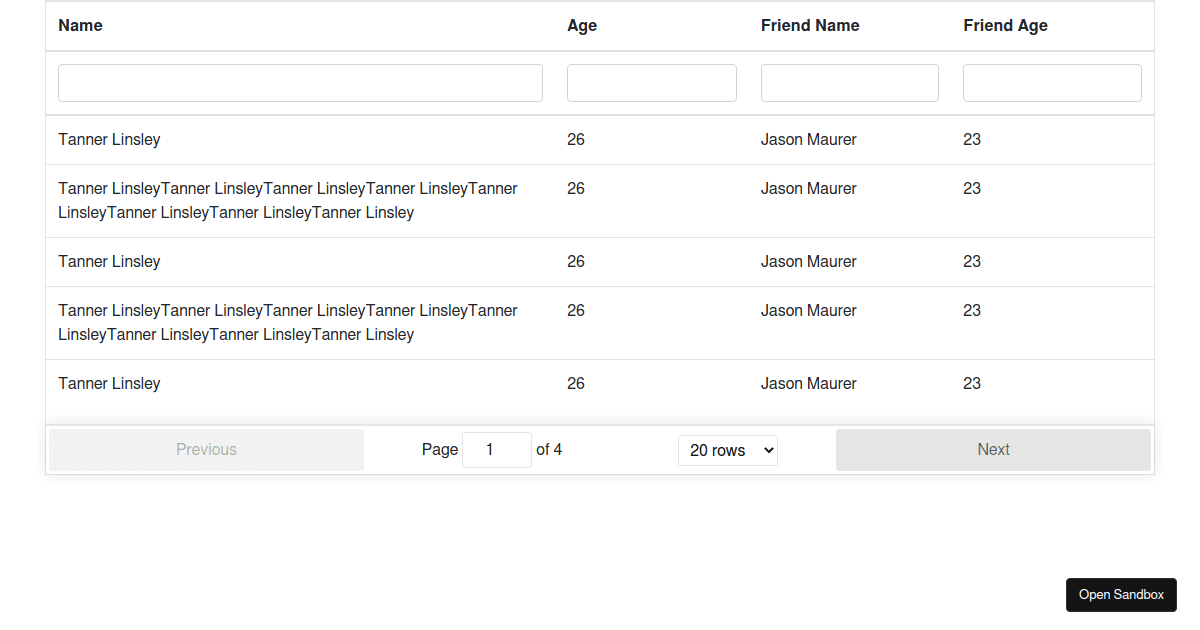The width and height of the screenshot is (1200, 630).
Task: Open the rows-per-page dropdown showing 20 rows
Action: [728, 450]
